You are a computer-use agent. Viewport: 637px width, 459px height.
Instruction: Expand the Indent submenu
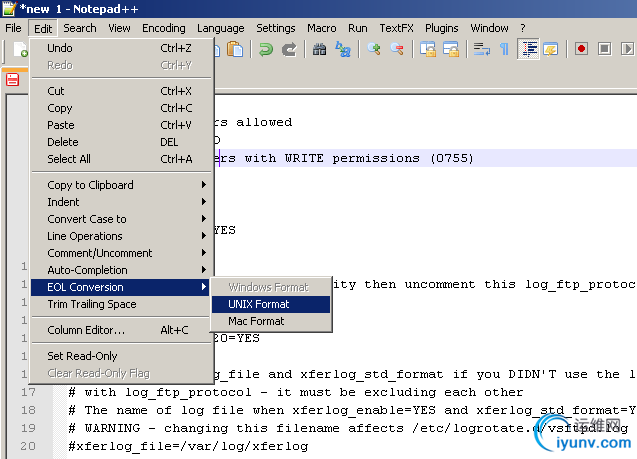121,202
